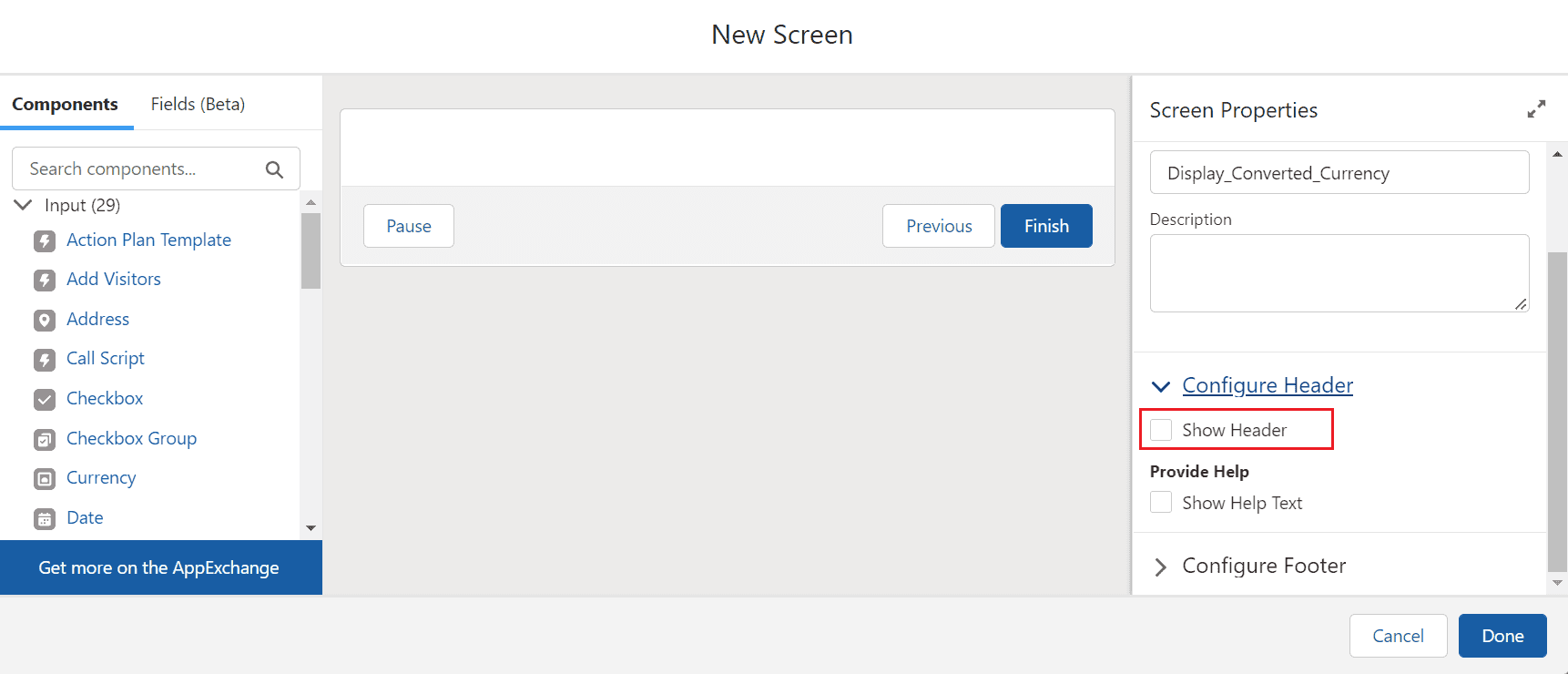This screenshot has width=1568, height=674.
Task: Click the empty screen canvas header area
Action: click(x=728, y=148)
